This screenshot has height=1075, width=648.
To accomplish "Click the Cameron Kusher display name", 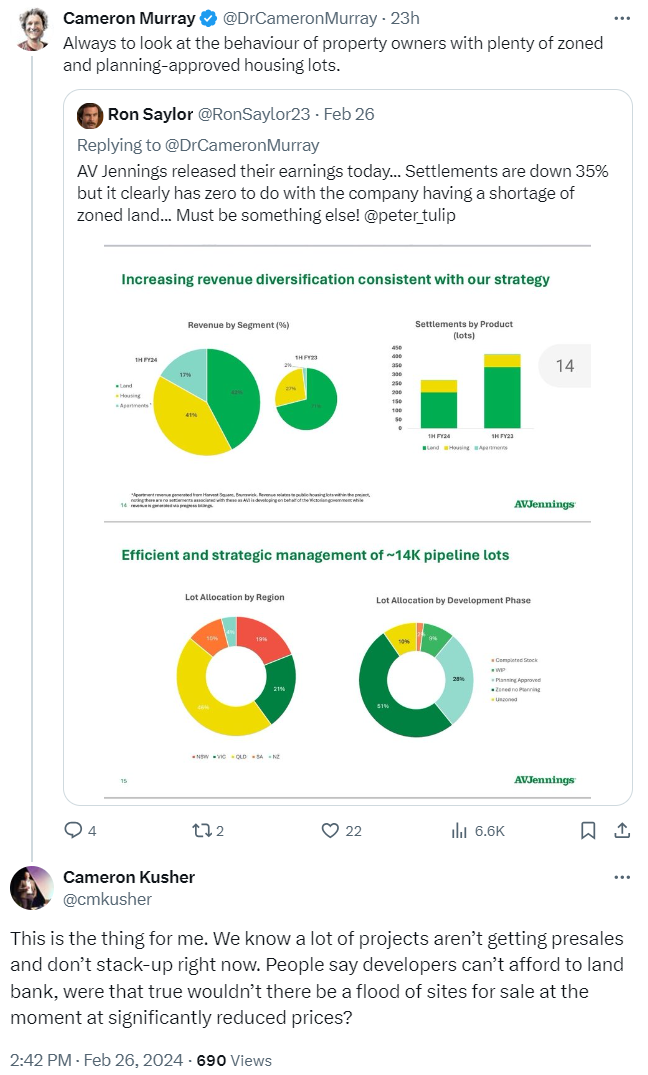I will 129,877.
